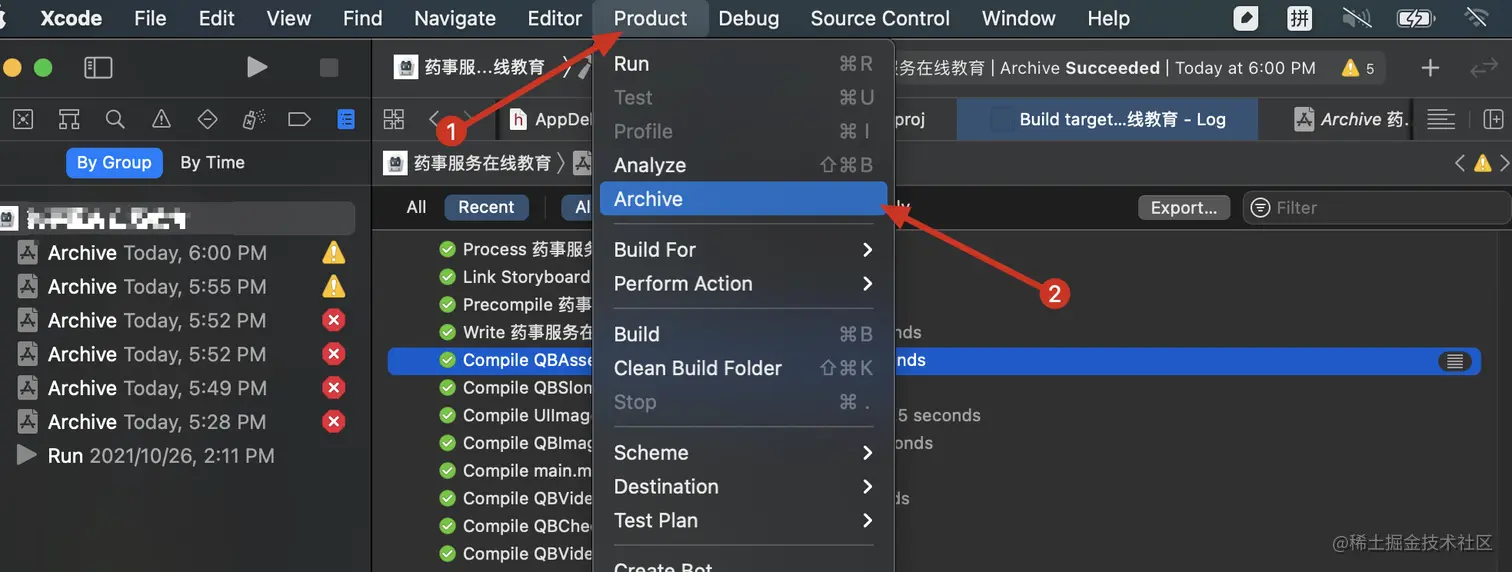The height and width of the screenshot is (572, 1512).
Task: Select the Report navigator icon
Action: click(x=345, y=120)
